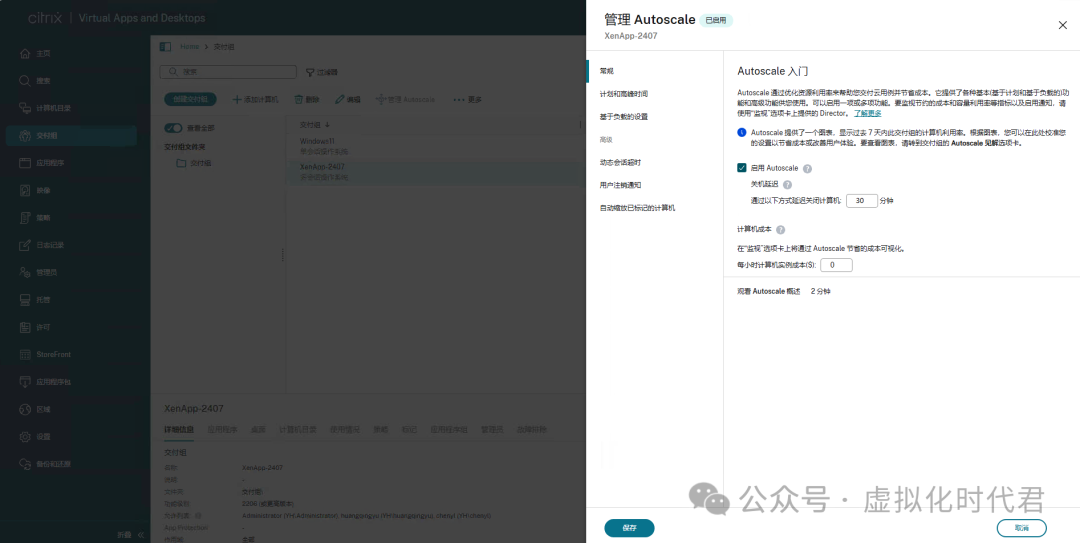Follow 了解更多 learn more link
Image resolution: width=1080 pixels, height=543 pixels.
868,113
